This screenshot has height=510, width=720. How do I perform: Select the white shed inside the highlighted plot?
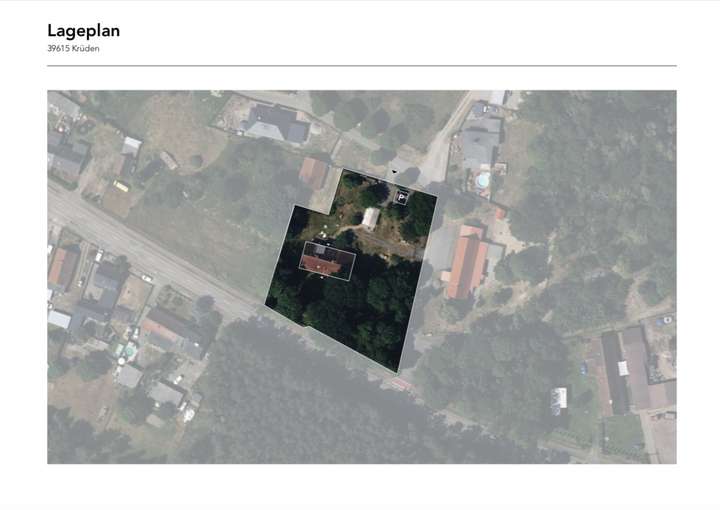click(371, 218)
